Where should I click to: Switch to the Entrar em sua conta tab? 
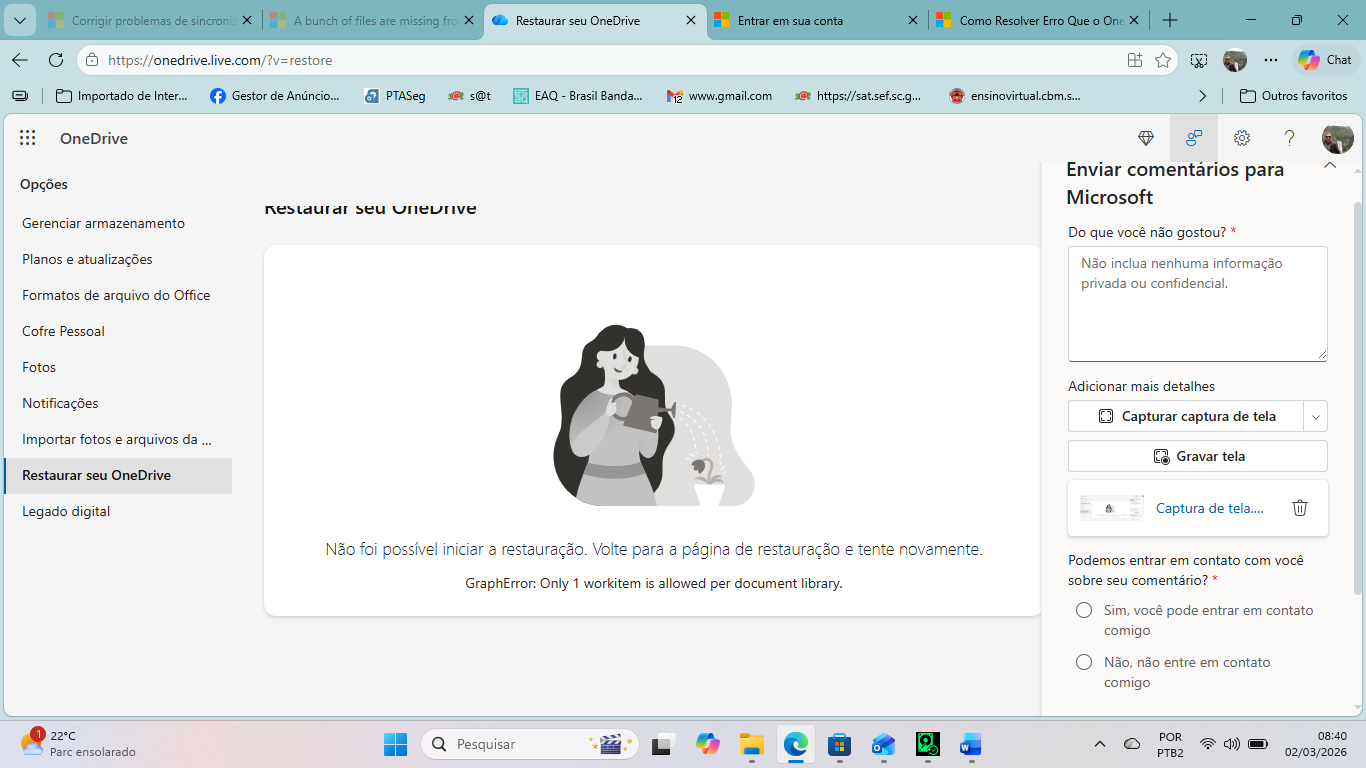[817, 20]
